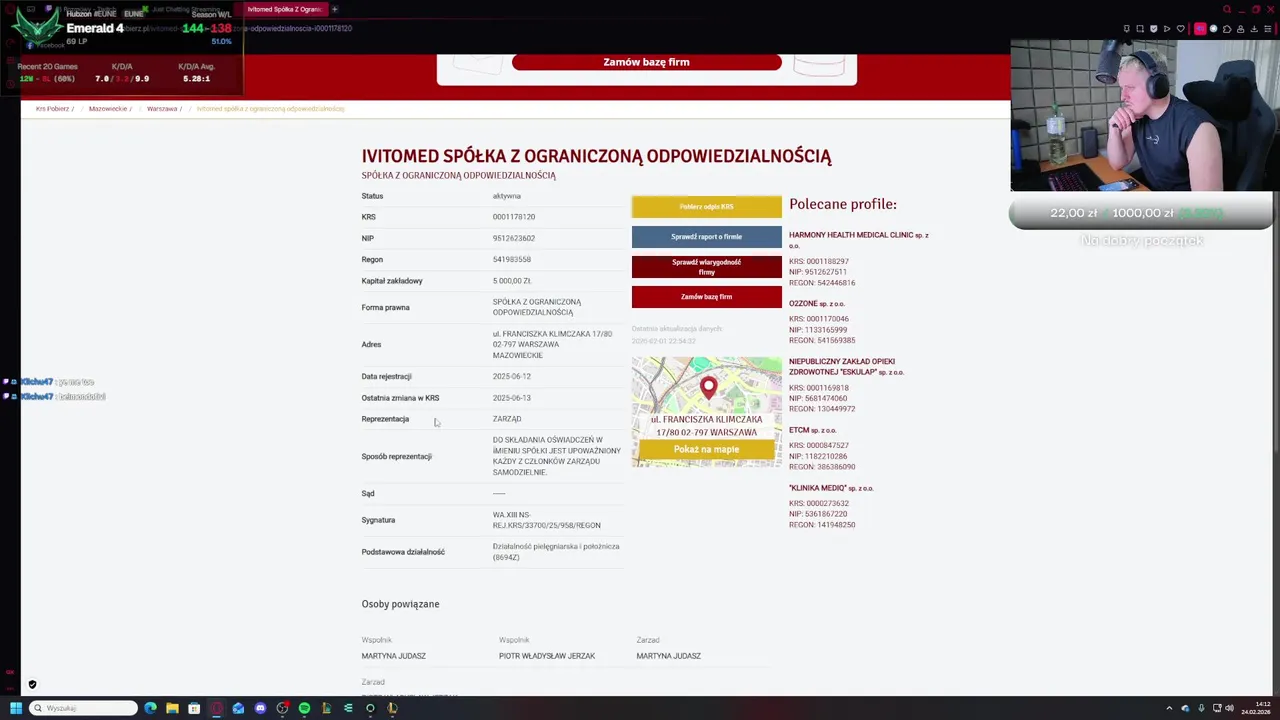Click the Ostatnia zmiana date 2025-06-13
The width and height of the screenshot is (1280, 720).
pyautogui.click(x=511, y=398)
